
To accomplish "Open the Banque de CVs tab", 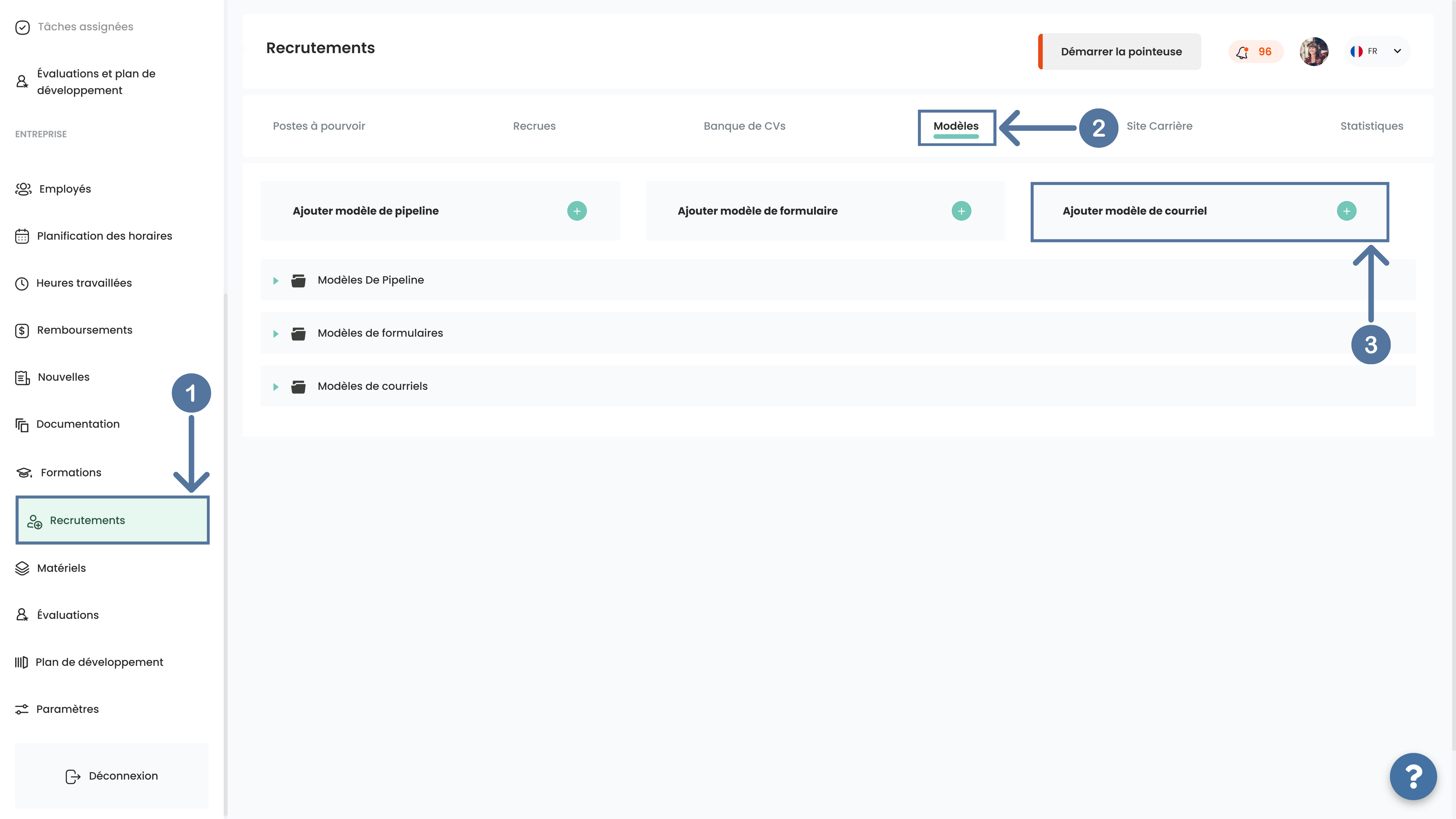I will (x=745, y=126).
